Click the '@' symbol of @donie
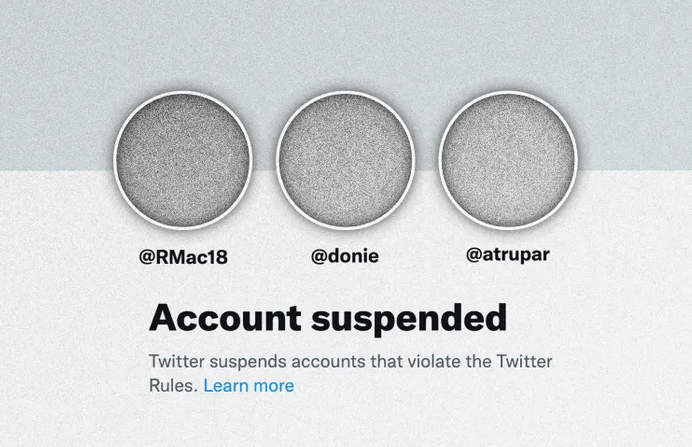The width and height of the screenshot is (692, 447). coord(319,257)
